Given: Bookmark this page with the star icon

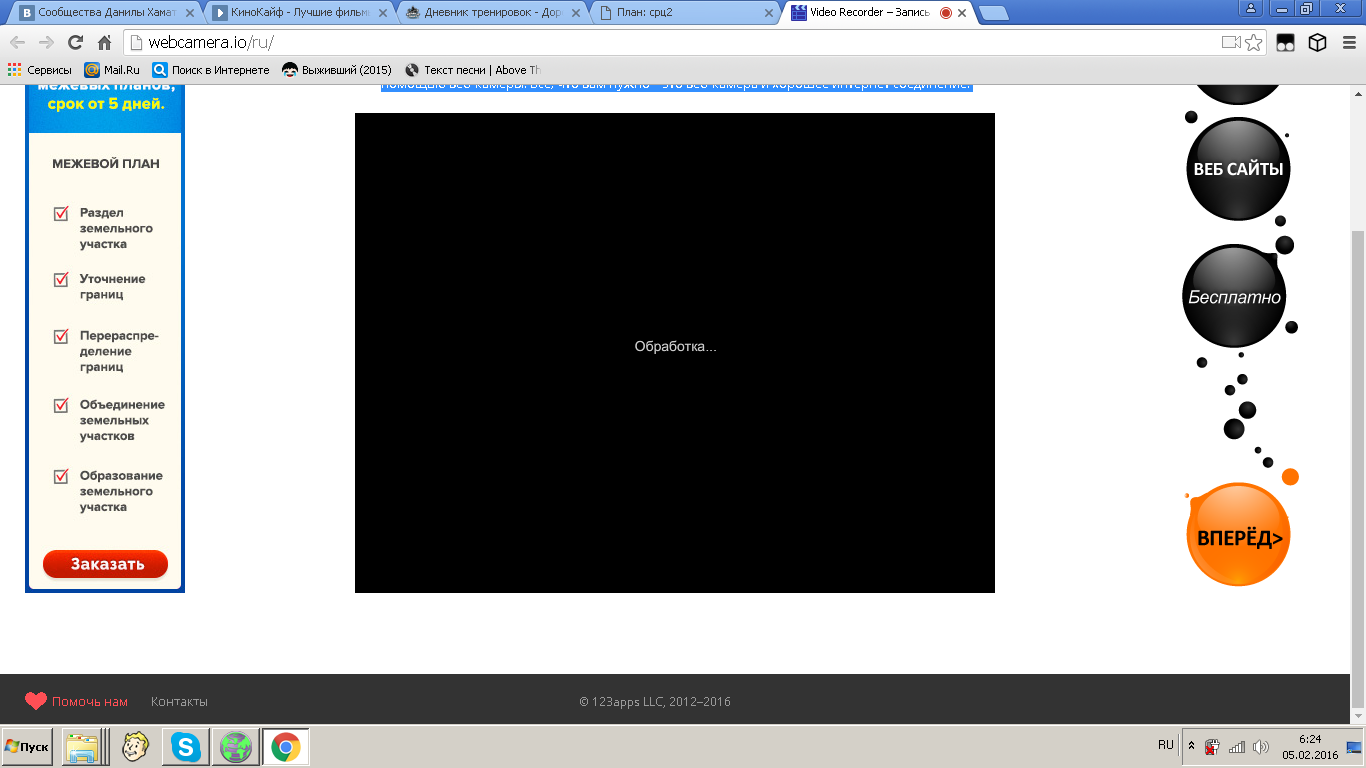Looking at the screenshot, I should click(1254, 43).
